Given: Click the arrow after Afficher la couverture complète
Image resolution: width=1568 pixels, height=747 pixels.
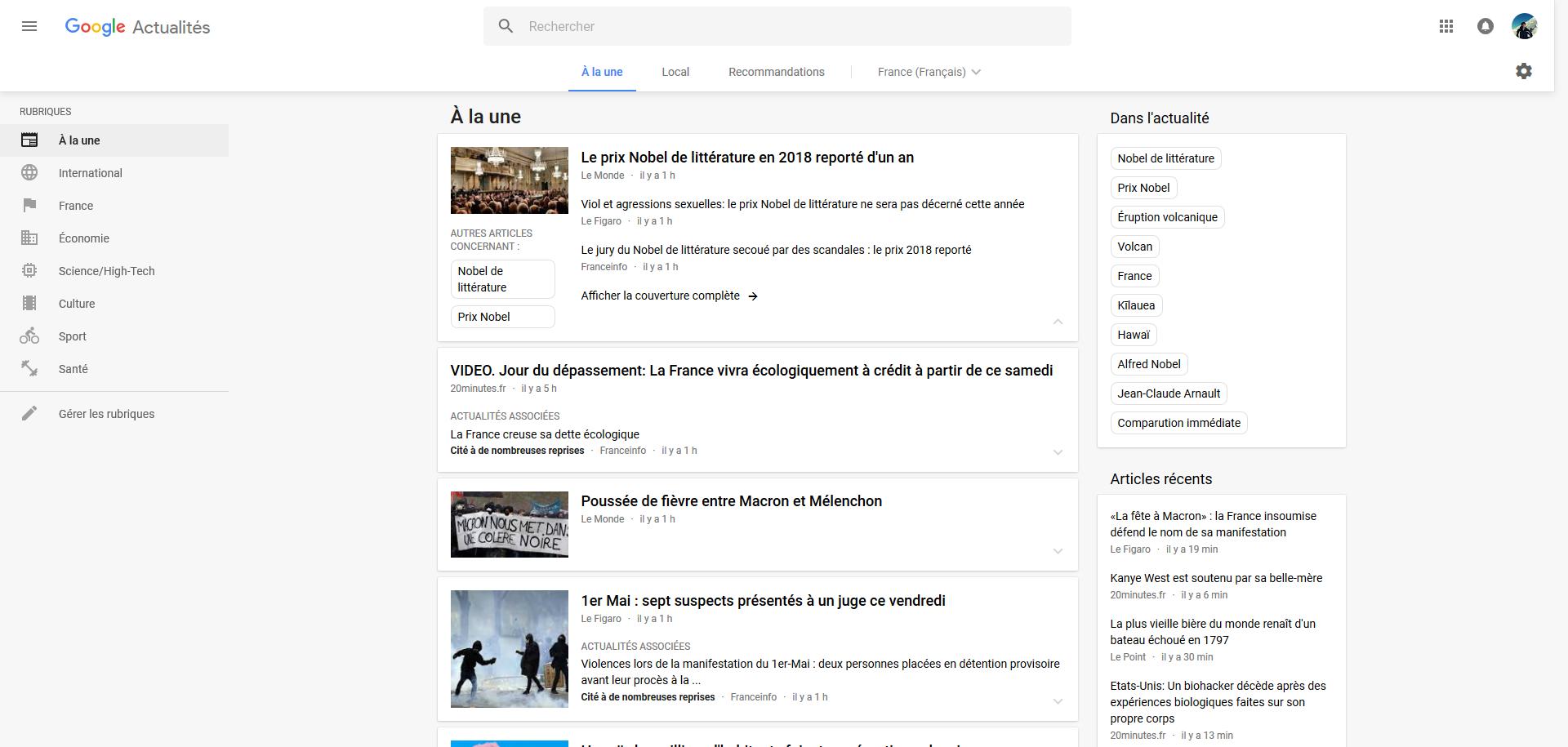Looking at the screenshot, I should click(753, 296).
